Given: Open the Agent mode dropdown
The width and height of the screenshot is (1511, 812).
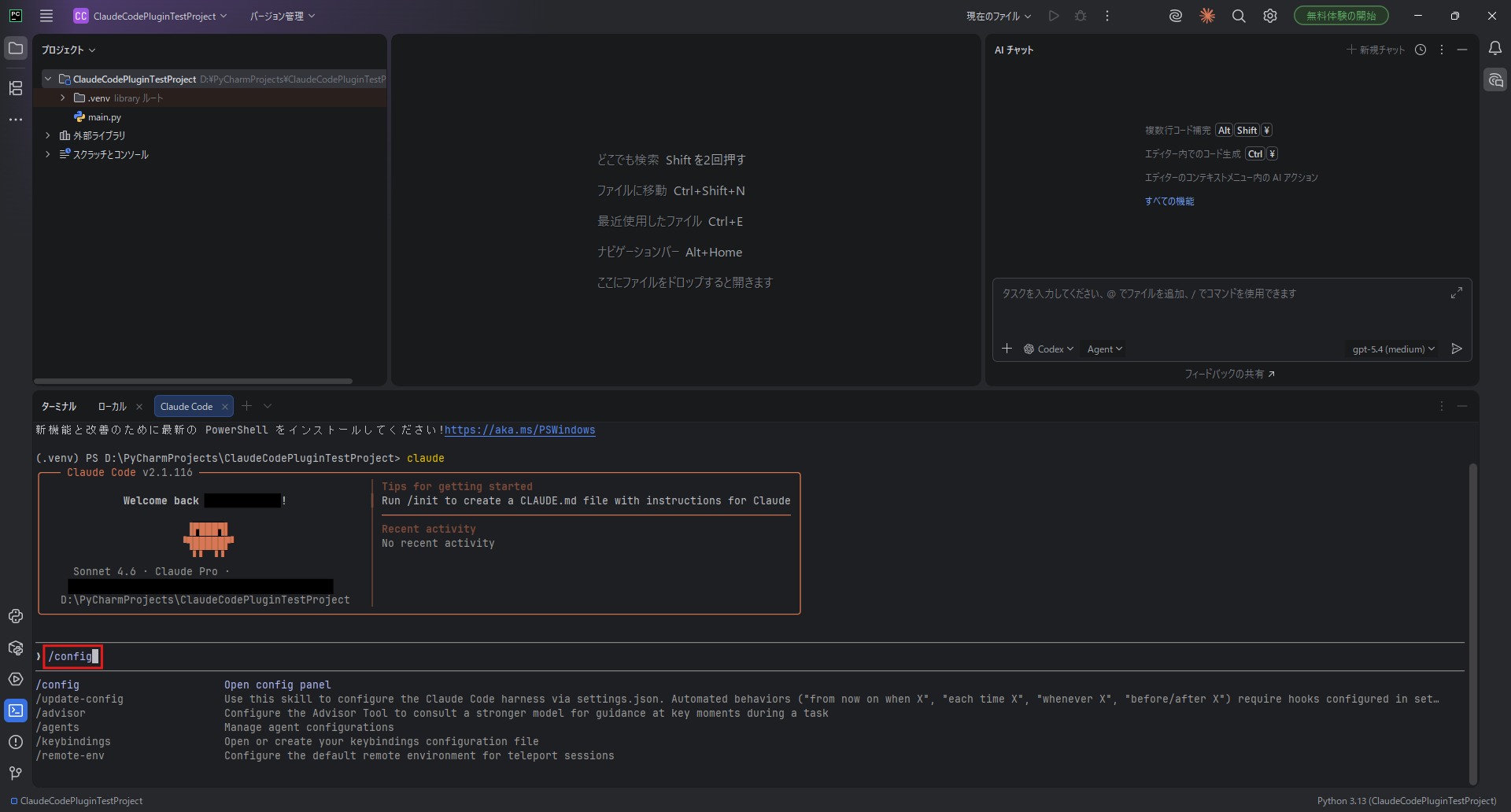Looking at the screenshot, I should pos(1104,349).
